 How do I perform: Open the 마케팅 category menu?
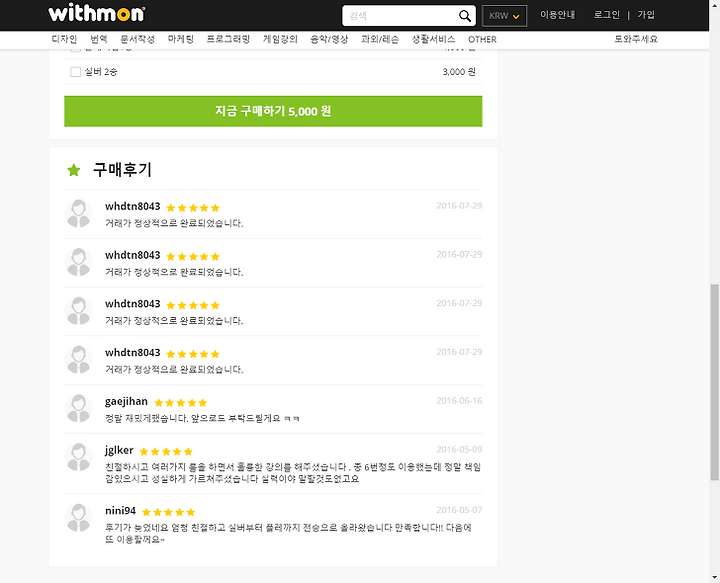tap(180, 39)
